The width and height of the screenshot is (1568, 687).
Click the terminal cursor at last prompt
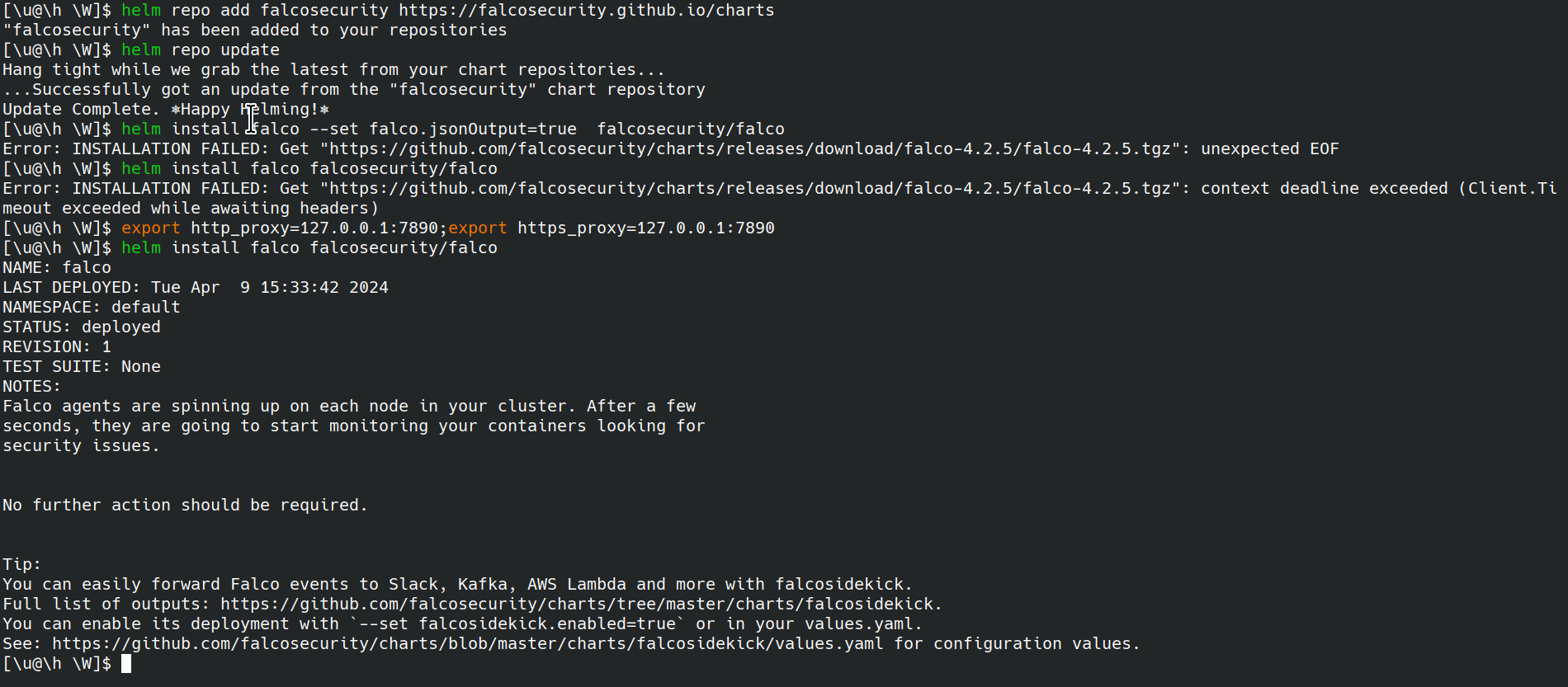click(x=126, y=664)
